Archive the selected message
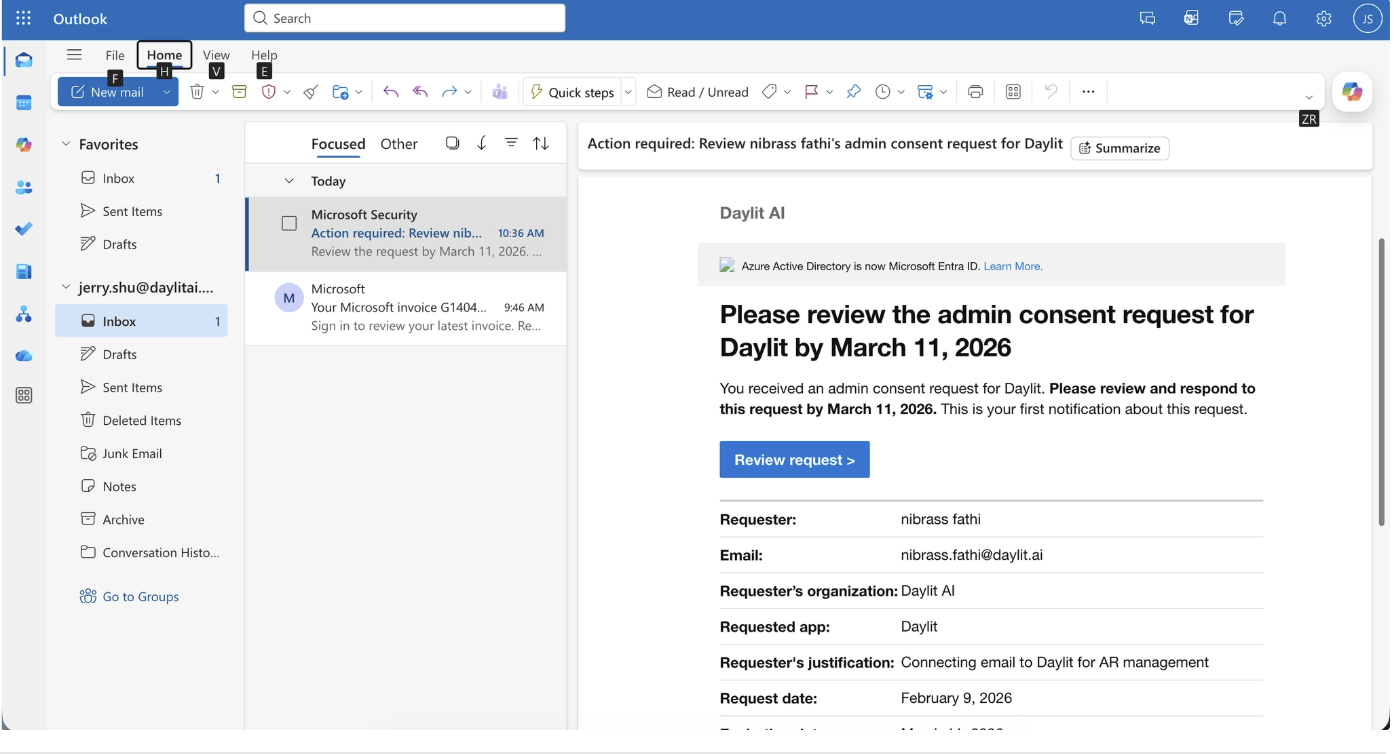Viewport: 1394px width, 754px height. pos(239,92)
